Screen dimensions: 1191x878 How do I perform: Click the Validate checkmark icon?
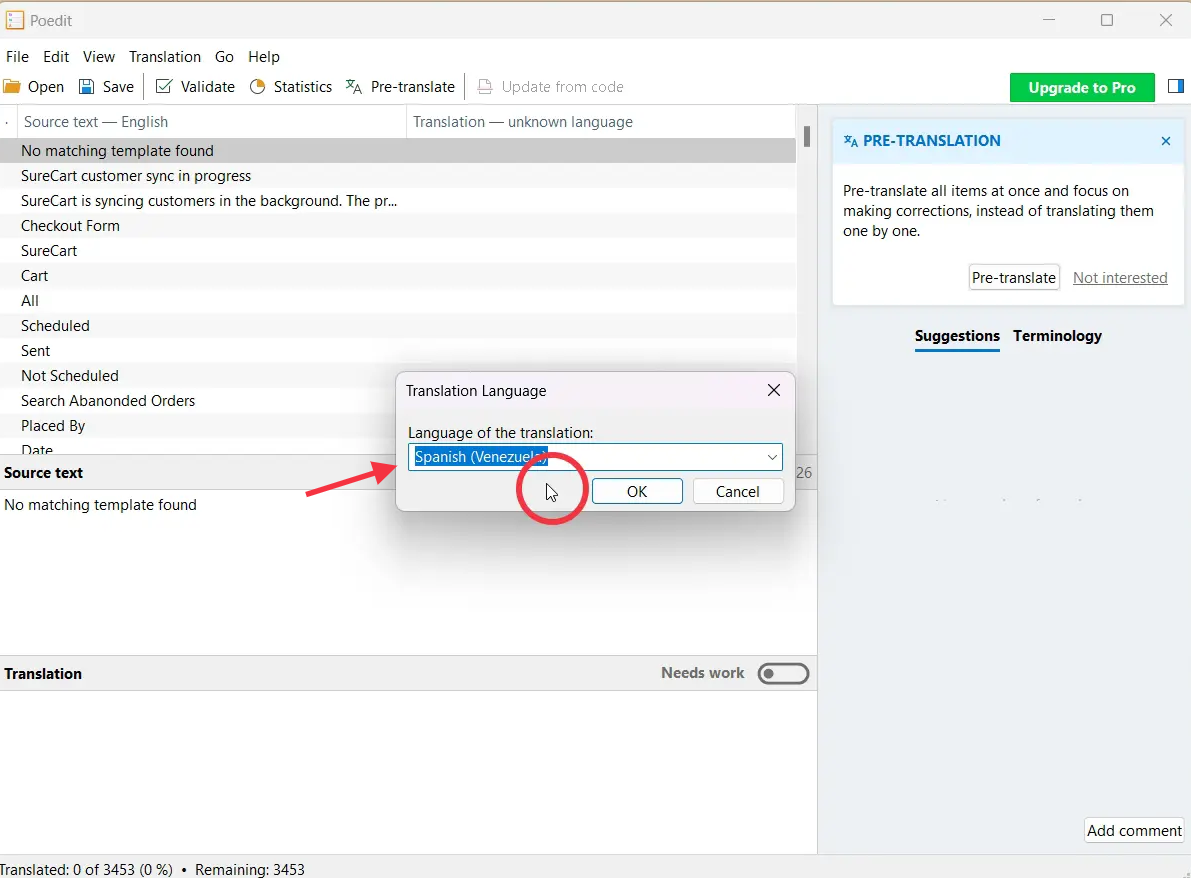pos(164,87)
